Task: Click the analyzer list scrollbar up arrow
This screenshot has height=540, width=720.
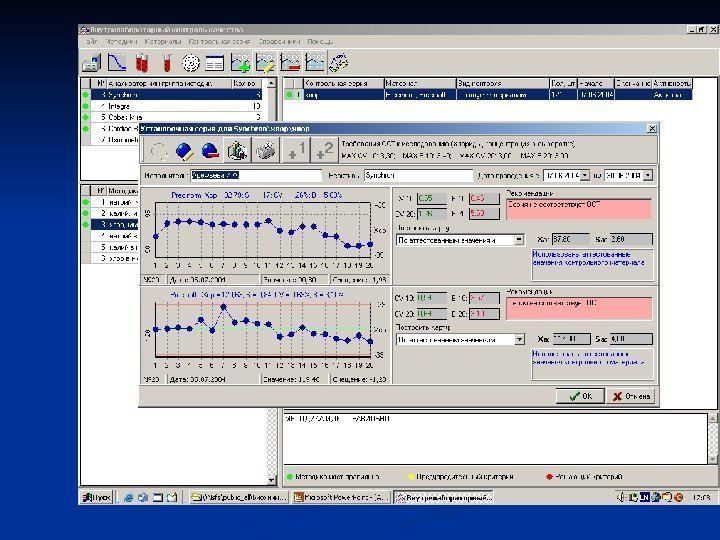Action: [271, 83]
